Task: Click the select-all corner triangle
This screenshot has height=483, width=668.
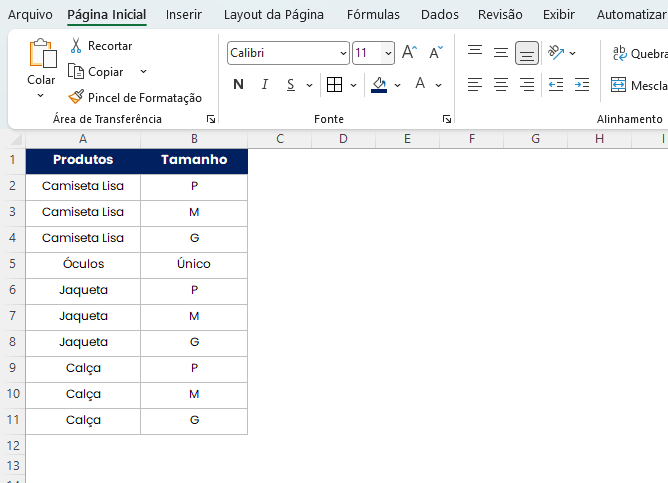Action: (x=16, y=139)
